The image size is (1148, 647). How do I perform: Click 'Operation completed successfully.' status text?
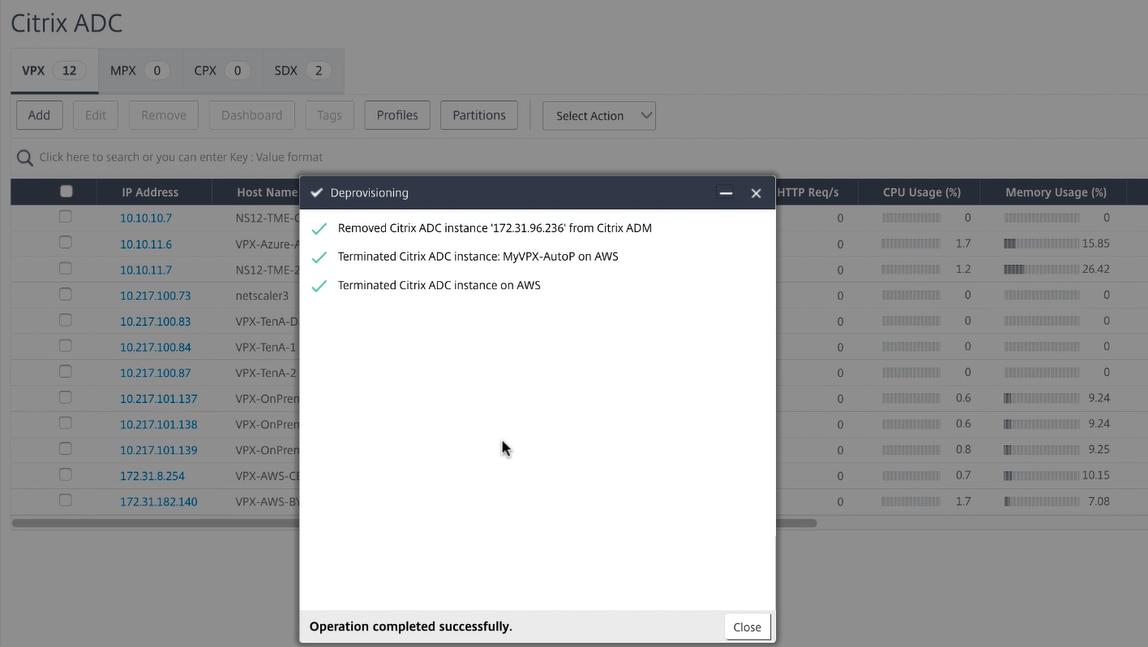(411, 627)
